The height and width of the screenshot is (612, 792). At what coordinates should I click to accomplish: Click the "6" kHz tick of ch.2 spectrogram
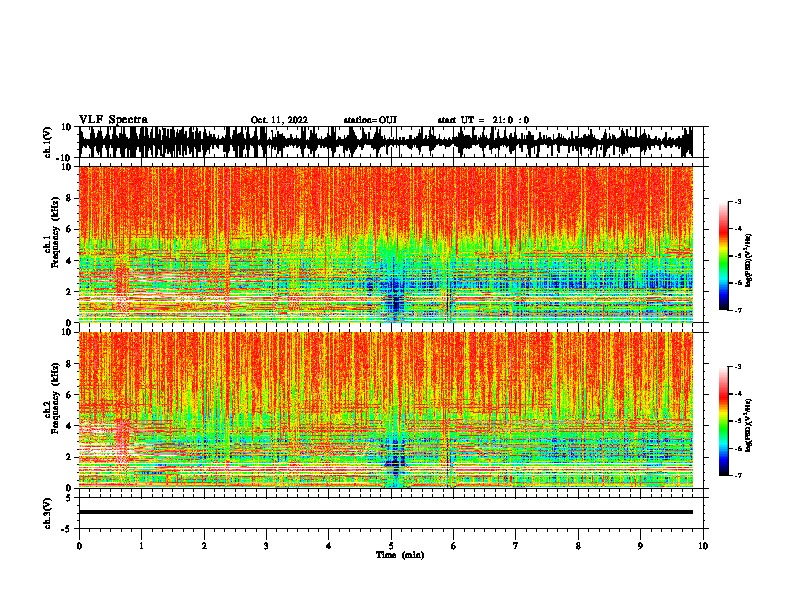pos(70,394)
